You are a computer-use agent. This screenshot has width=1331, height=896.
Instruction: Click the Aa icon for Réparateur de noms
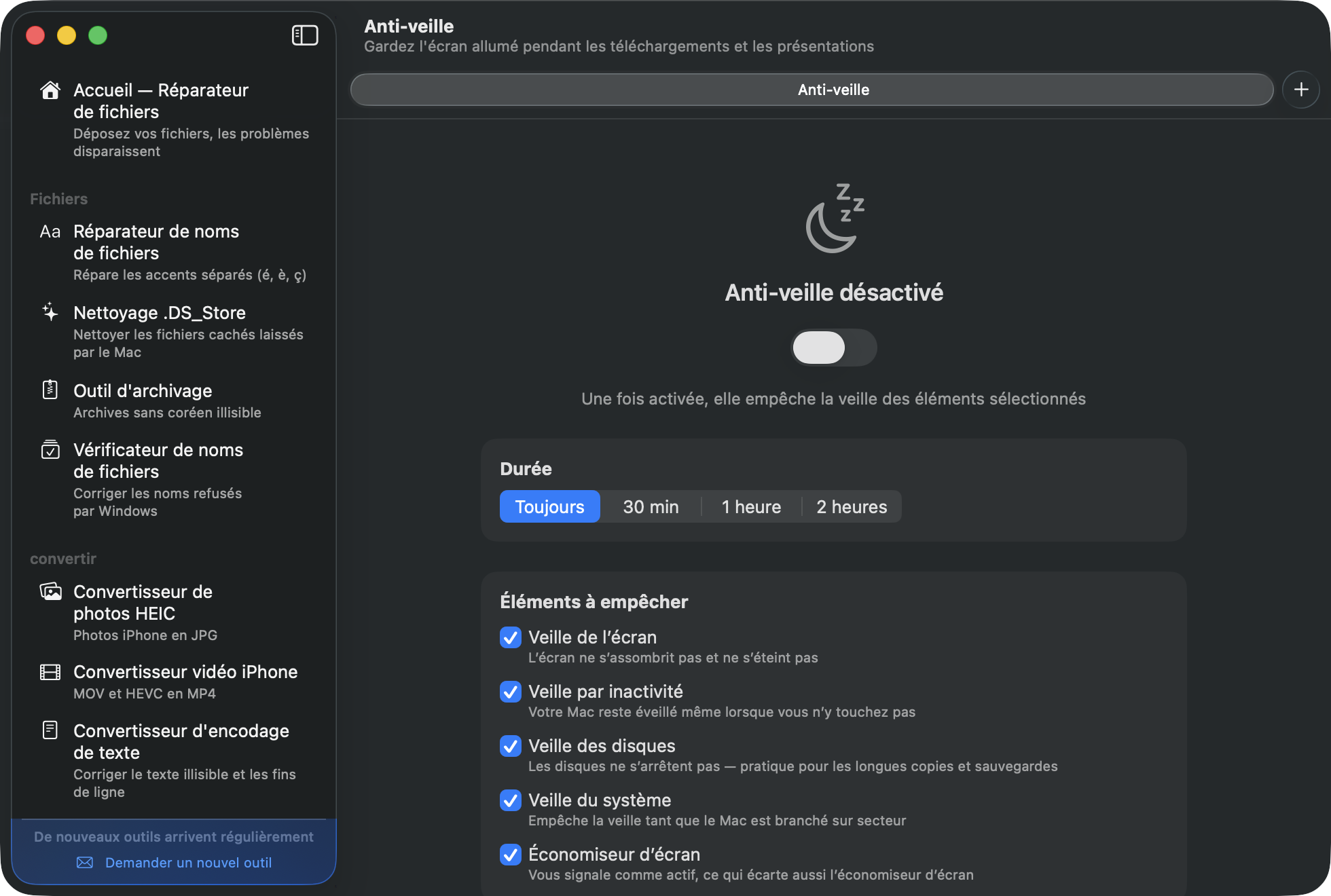pyautogui.click(x=50, y=231)
